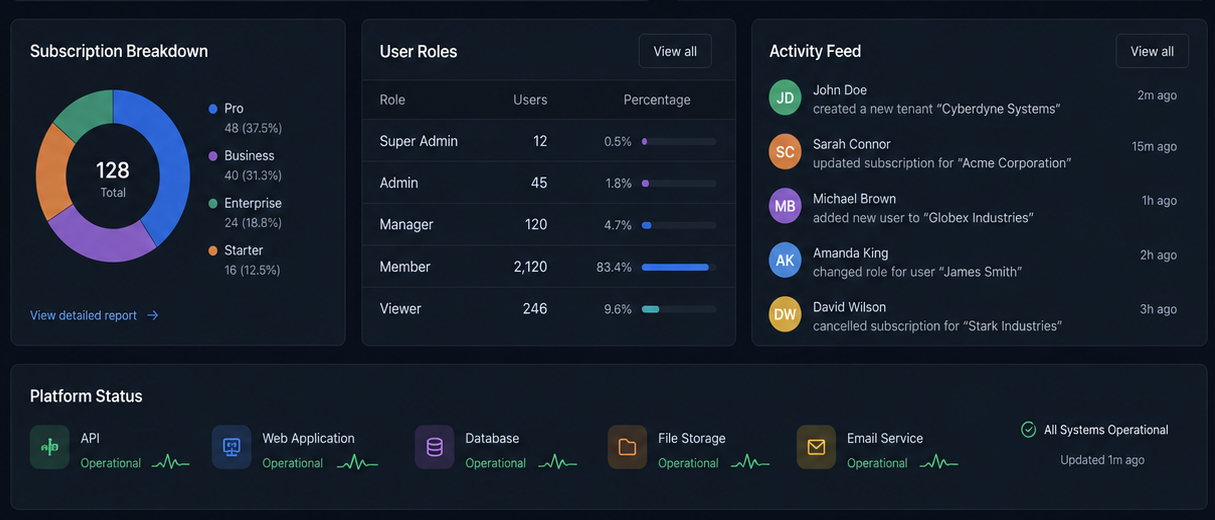Image resolution: width=1215 pixels, height=520 pixels.
Task: Select the Viewer role name
Action: pos(400,309)
